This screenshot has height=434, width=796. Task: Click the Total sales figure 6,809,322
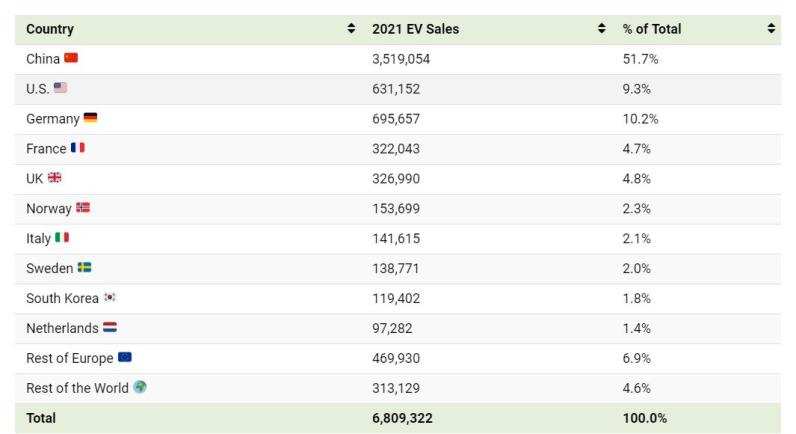click(402, 418)
